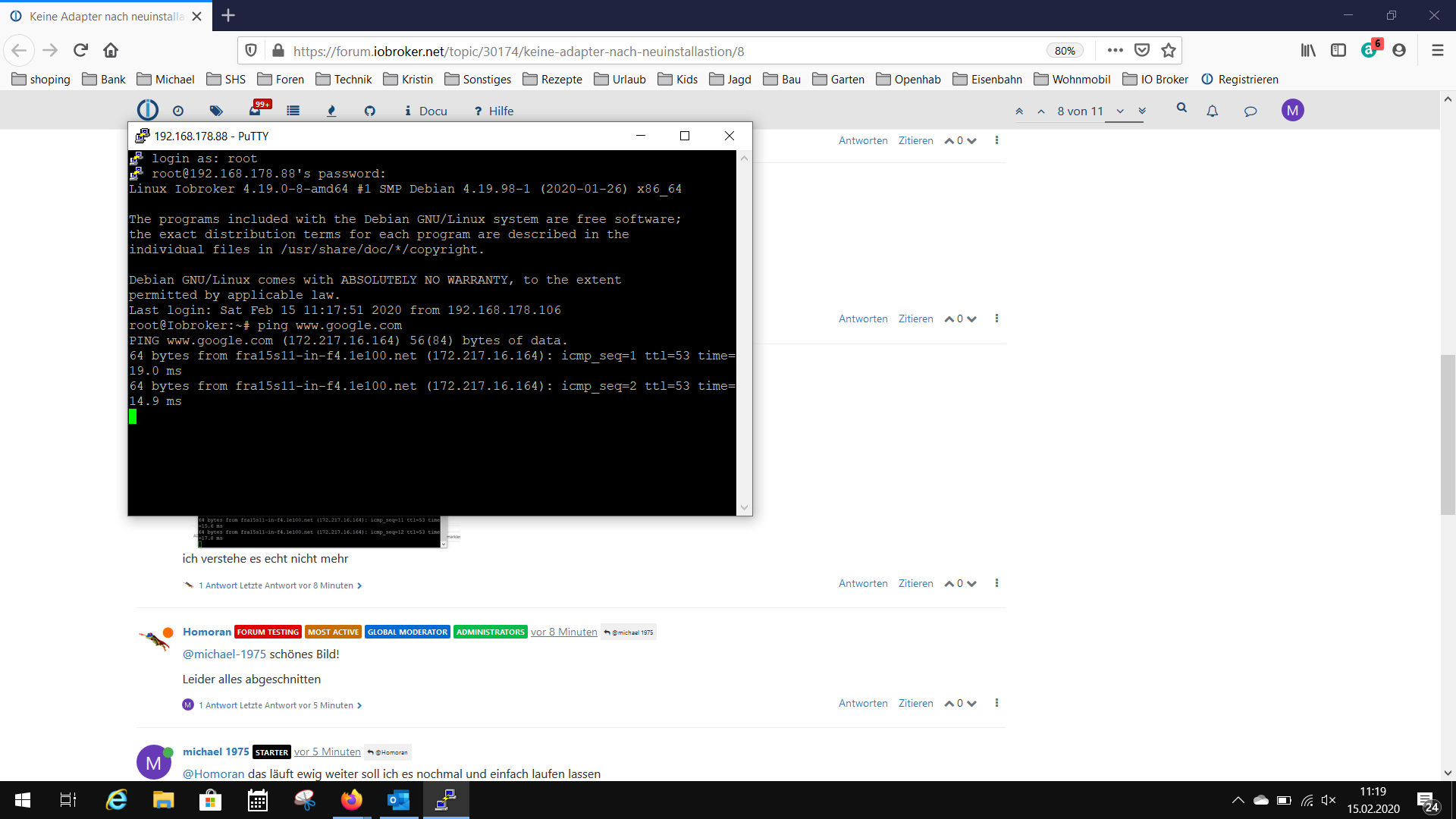Viewport: 1456px width, 819px height.
Task: Open Windows Start menu
Action: 23,800
